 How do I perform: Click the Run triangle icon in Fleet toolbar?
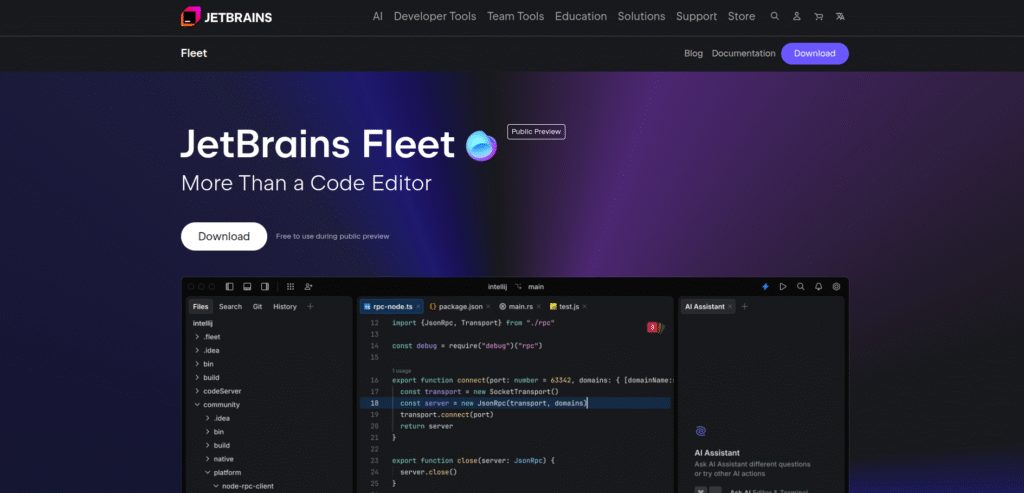tap(783, 287)
